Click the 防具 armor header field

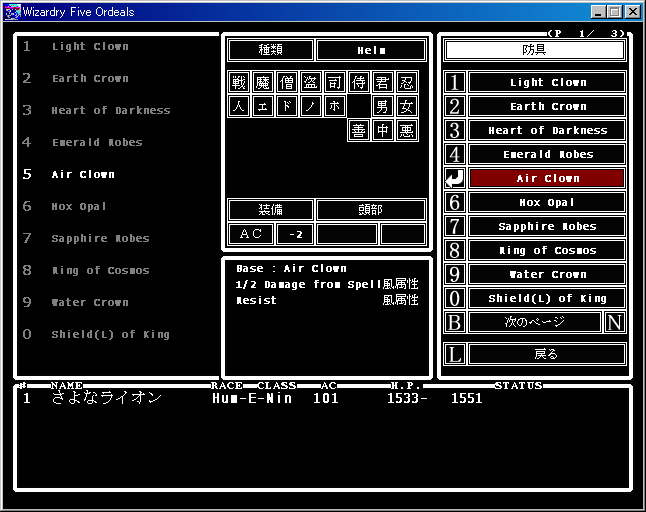pyautogui.click(x=534, y=50)
